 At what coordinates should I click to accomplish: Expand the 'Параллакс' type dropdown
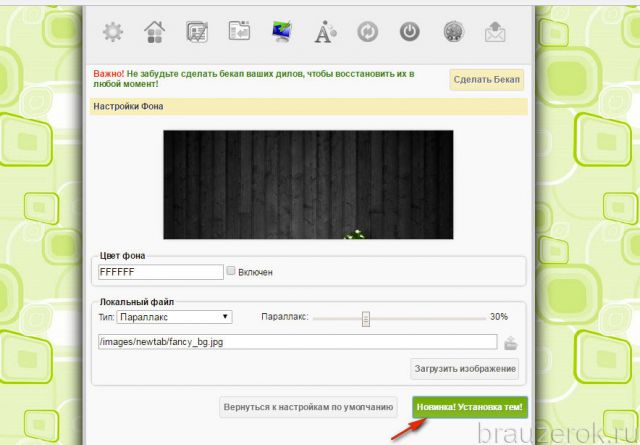[x=174, y=317]
